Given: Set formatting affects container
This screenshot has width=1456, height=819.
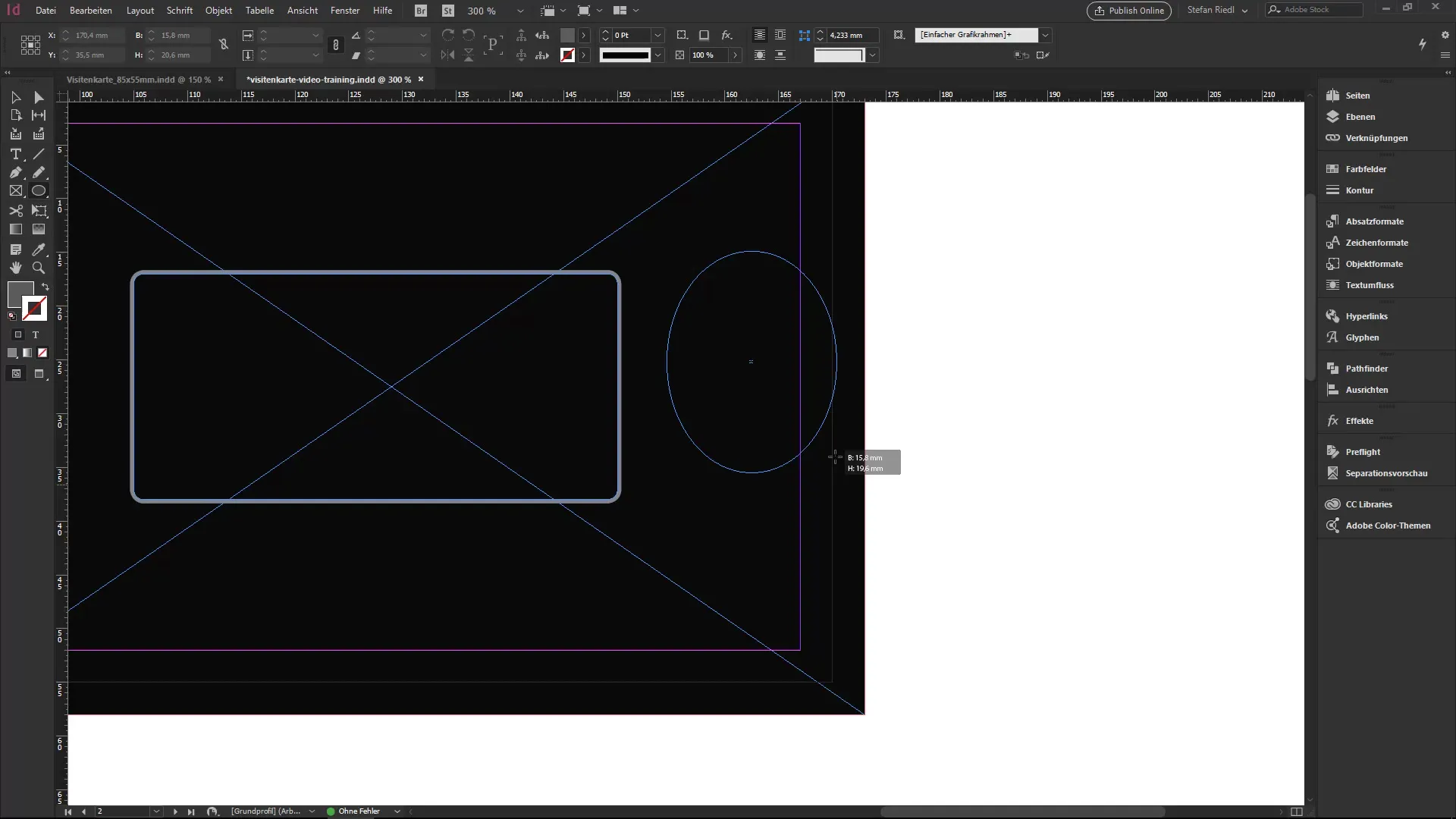Looking at the screenshot, I should point(18,334).
